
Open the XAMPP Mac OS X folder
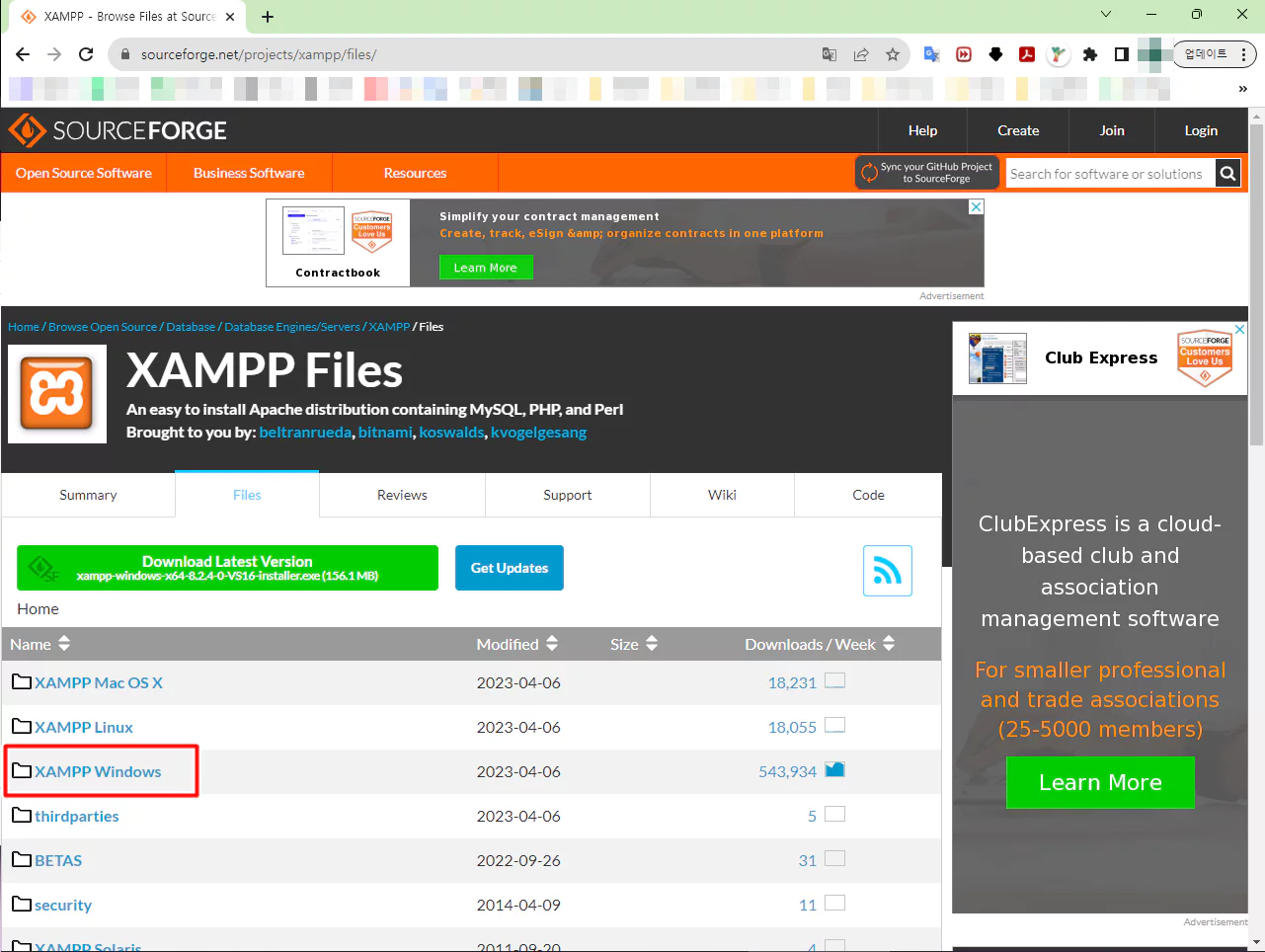pyautogui.click(x=98, y=682)
